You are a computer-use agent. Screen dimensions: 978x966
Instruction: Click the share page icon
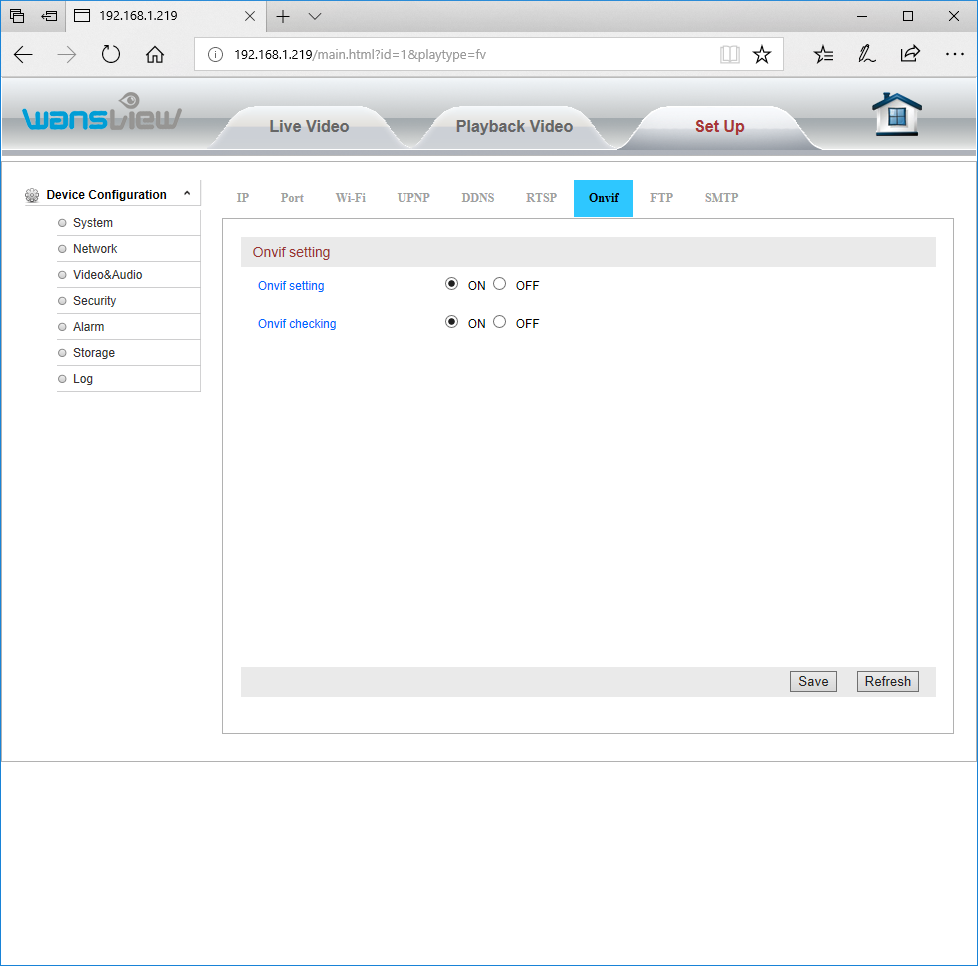click(910, 54)
